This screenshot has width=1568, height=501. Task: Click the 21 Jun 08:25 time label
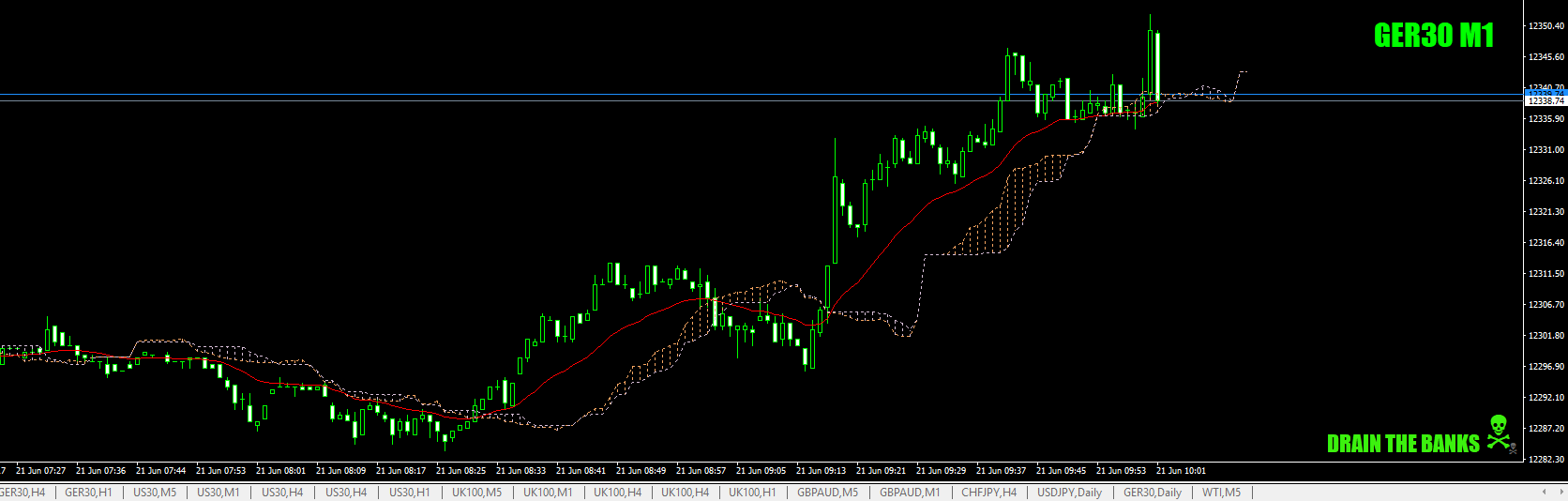(460, 471)
